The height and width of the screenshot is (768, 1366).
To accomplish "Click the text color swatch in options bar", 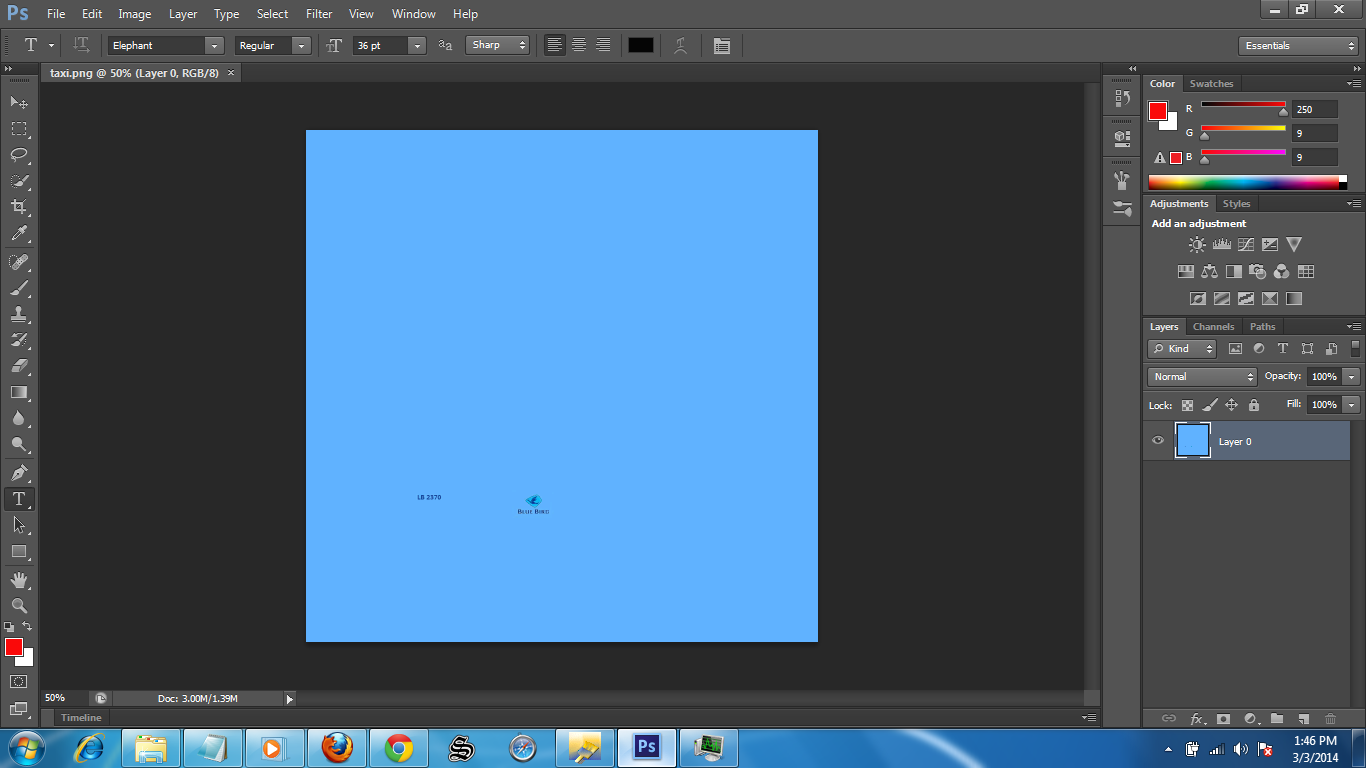I will (x=641, y=45).
